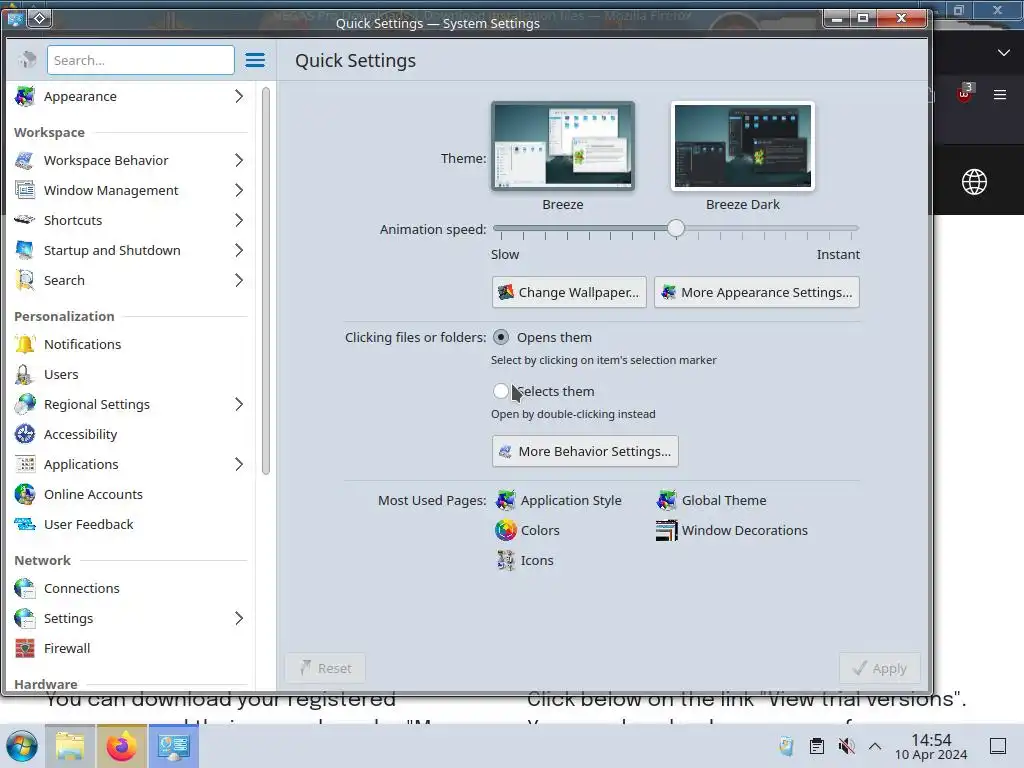
Task: Open Colors page icon
Action: click(x=505, y=530)
